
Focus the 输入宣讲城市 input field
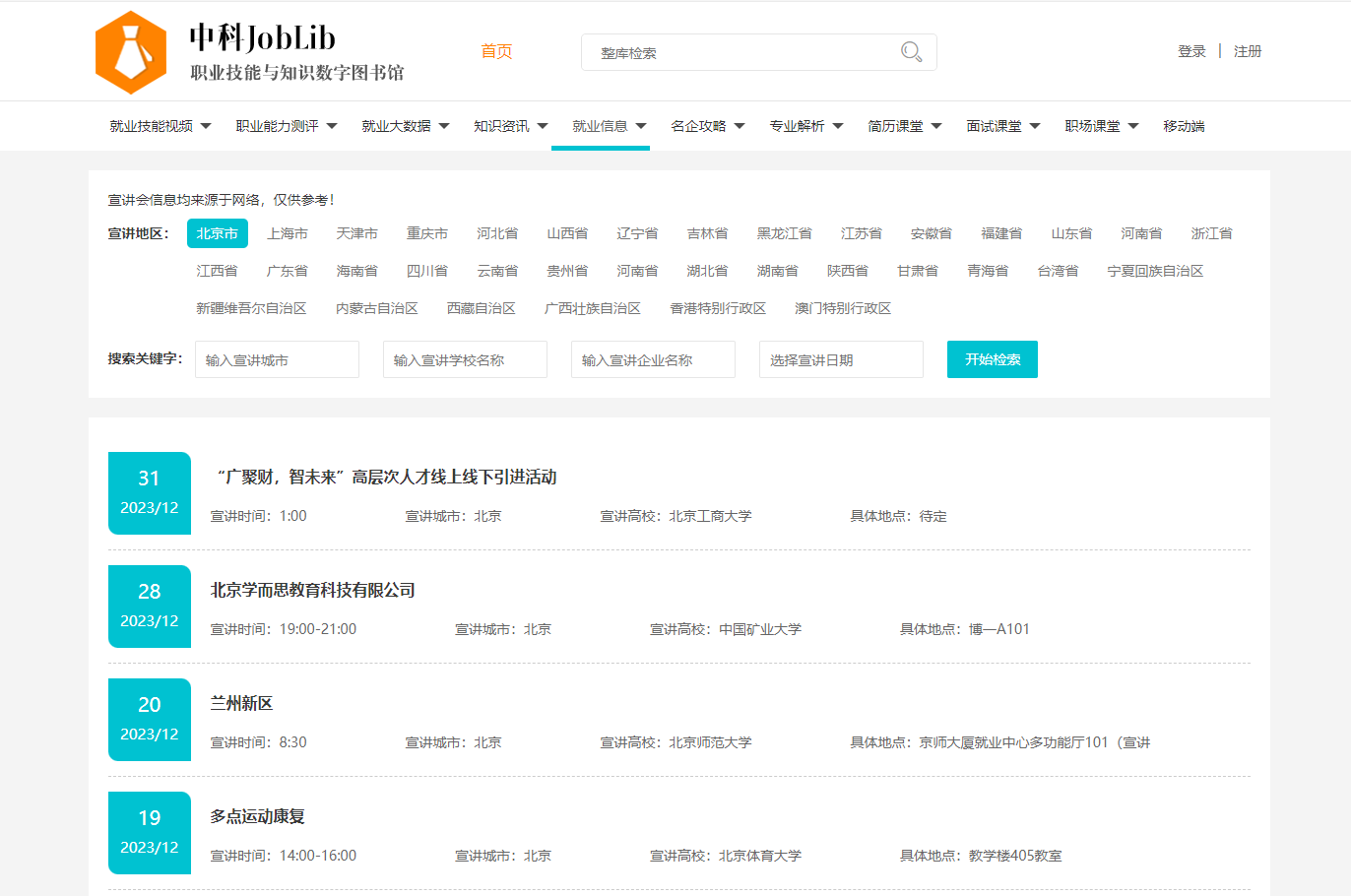coord(277,360)
